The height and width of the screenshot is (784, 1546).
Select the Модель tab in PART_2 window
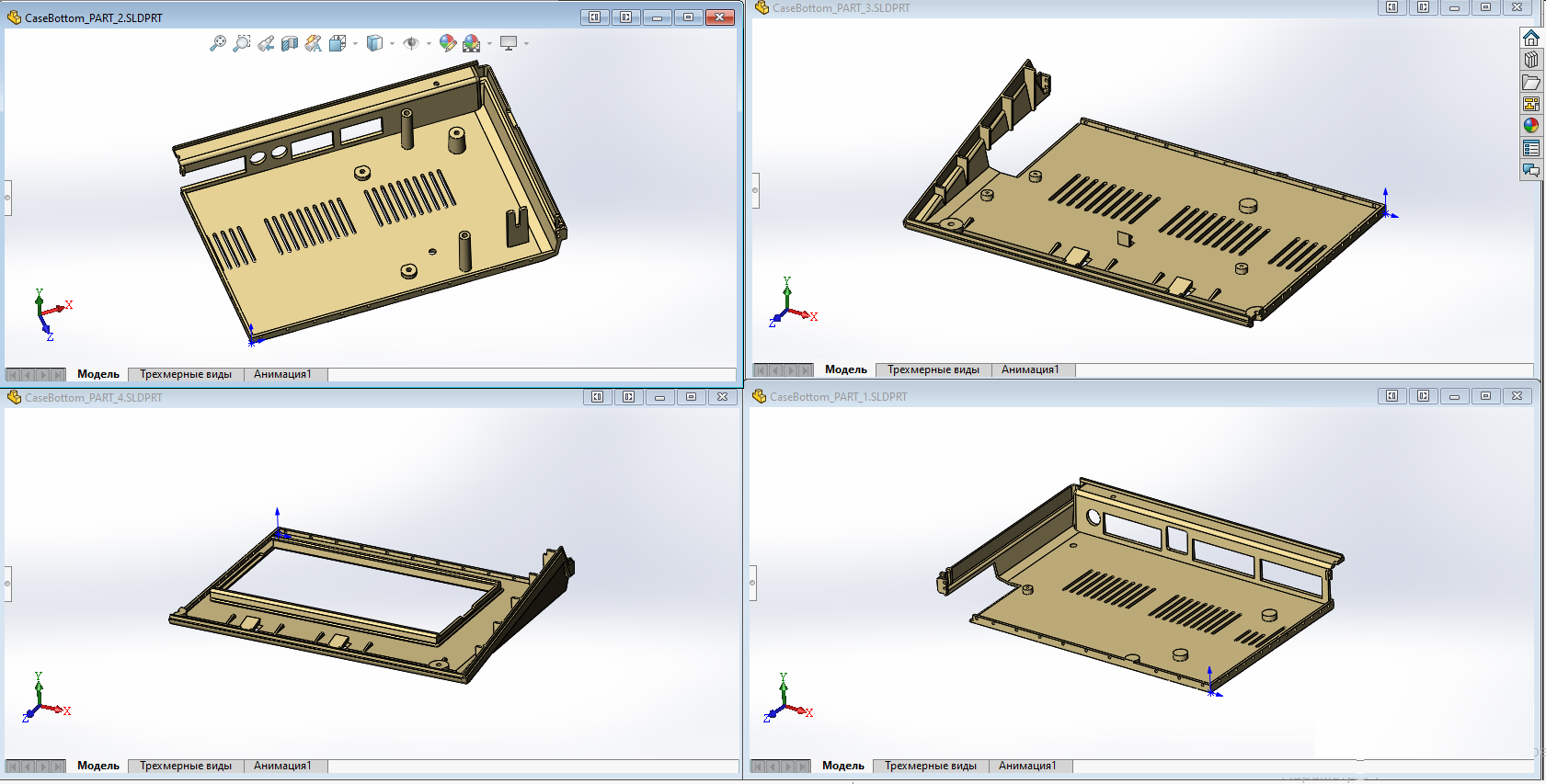pos(98,374)
